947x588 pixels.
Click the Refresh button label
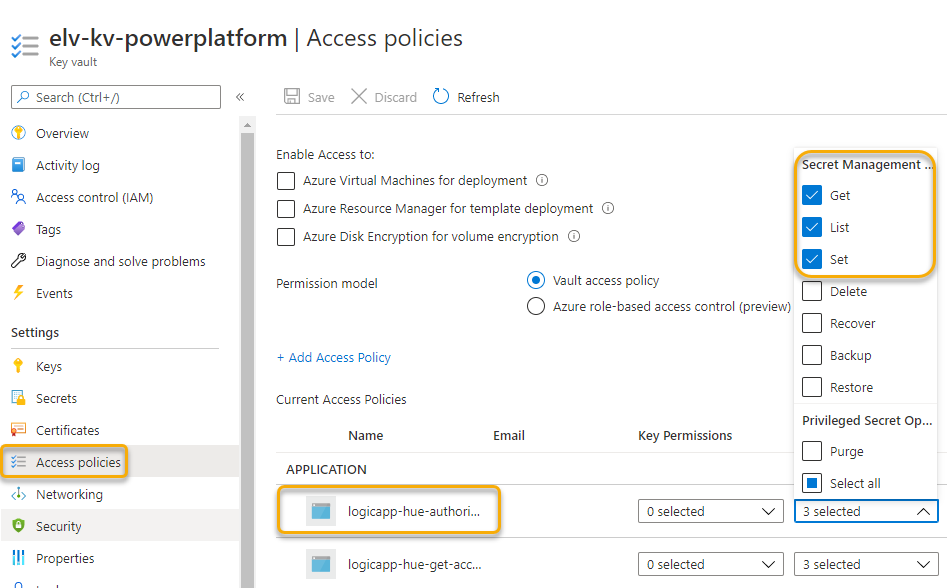[x=478, y=97]
